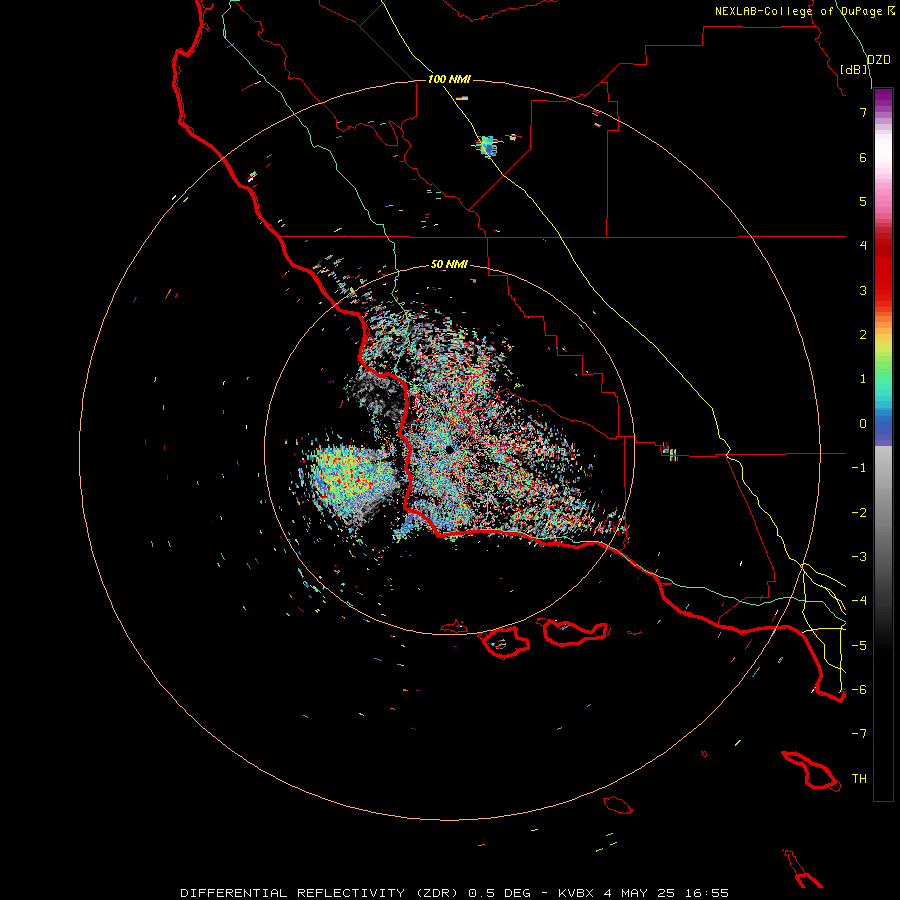Viewport: 900px width, 900px height.
Task: Click the -5 value on the color scale
Action: coord(859,646)
